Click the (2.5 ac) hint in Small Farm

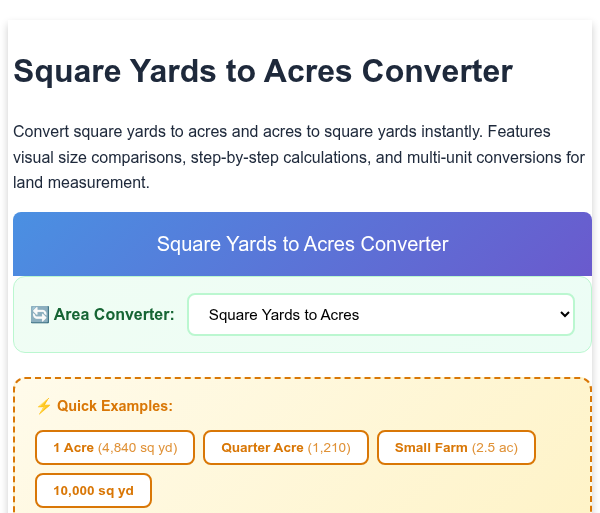pyautogui.click(x=495, y=448)
